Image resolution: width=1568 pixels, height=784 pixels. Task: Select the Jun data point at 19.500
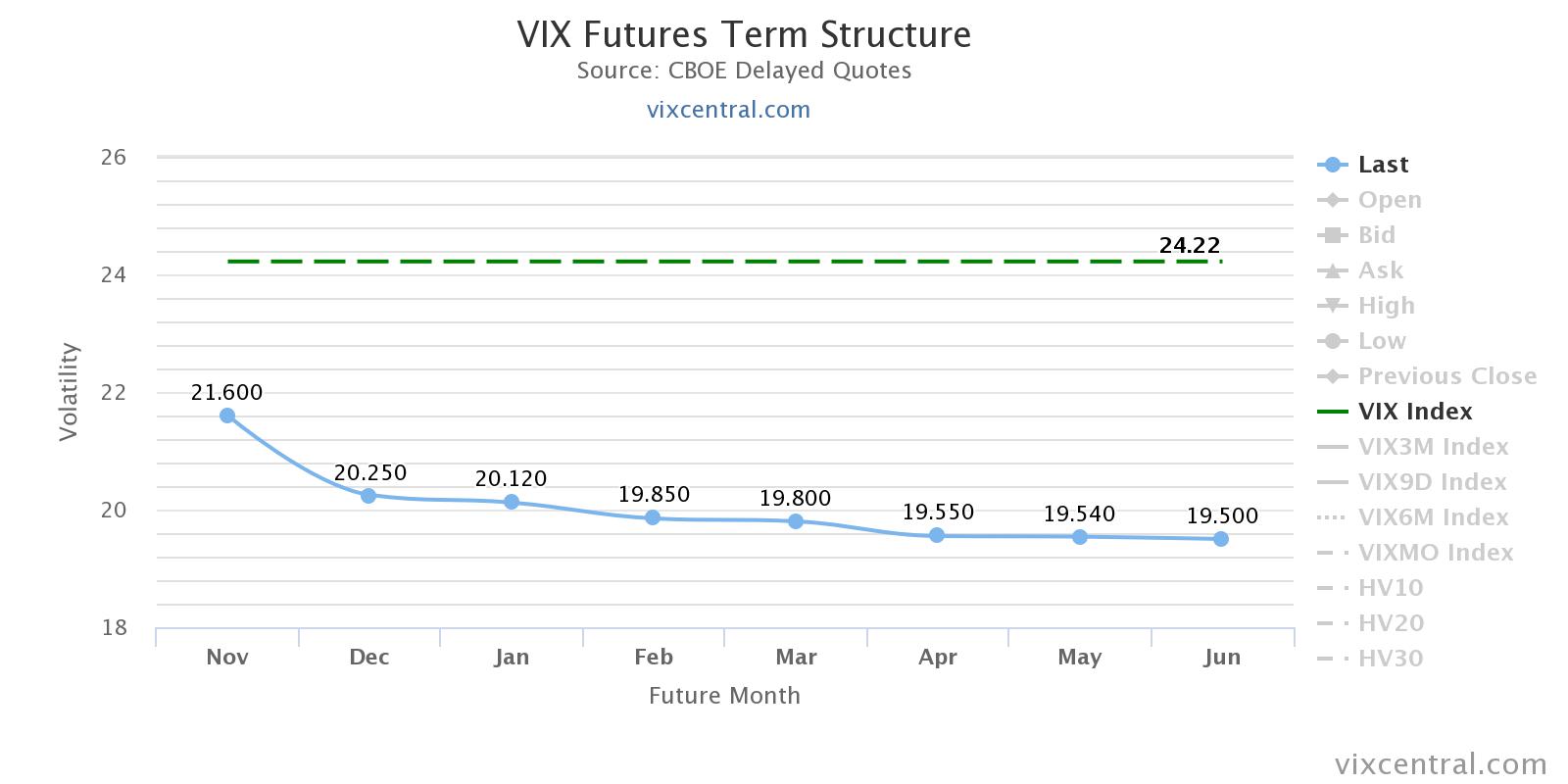point(1221,539)
